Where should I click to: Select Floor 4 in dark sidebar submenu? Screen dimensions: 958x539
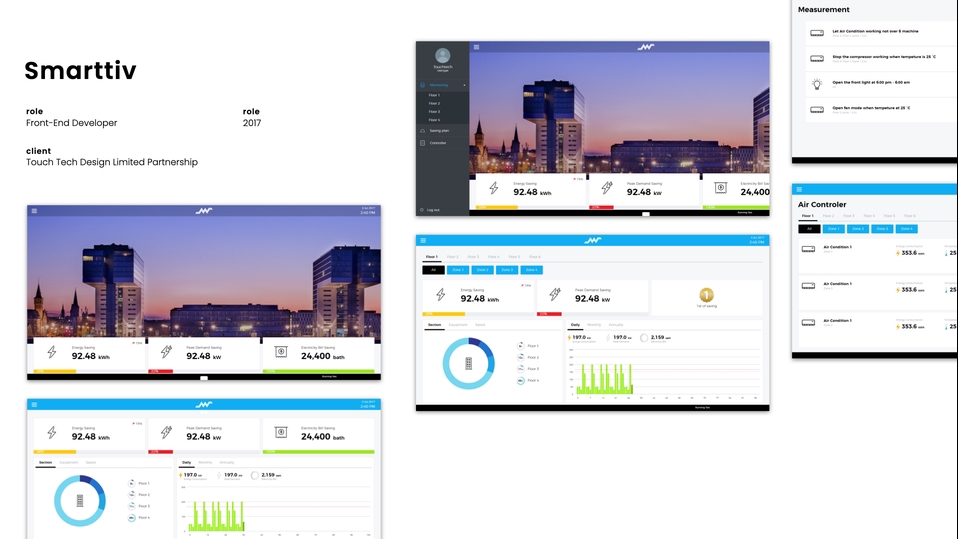(x=434, y=120)
